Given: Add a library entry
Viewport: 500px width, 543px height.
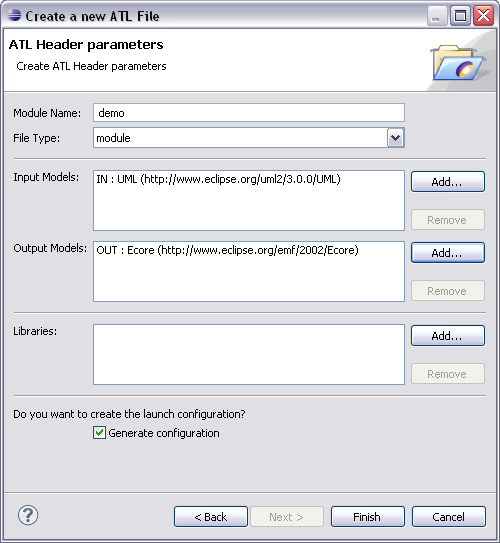Looking at the screenshot, I should (448, 336).
